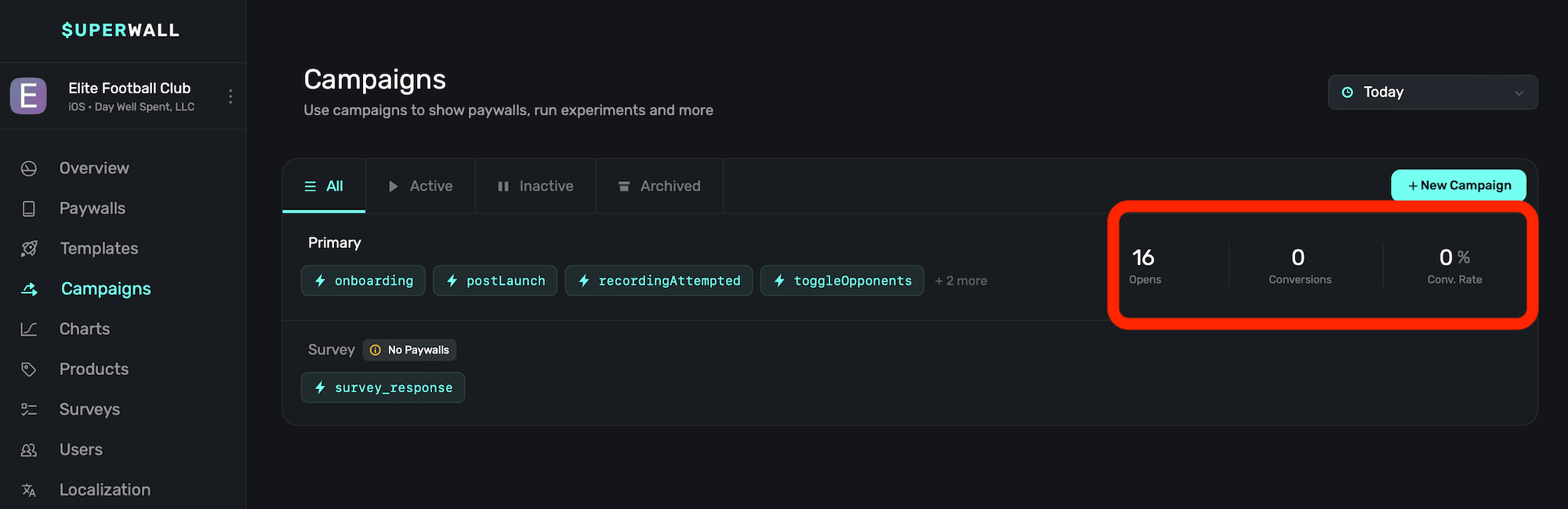This screenshot has height=509, width=1568.
Task: Open the three-dot menu for Elite Football Club
Action: coord(230,96)
